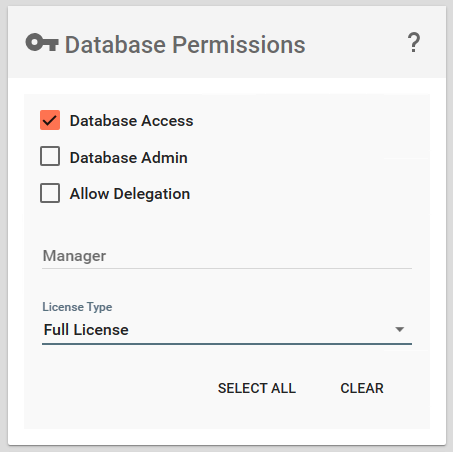Click the underline below Manager placeholder
Image resolution: width=453 pixels, height=452 pixels.
pos(227,268)
